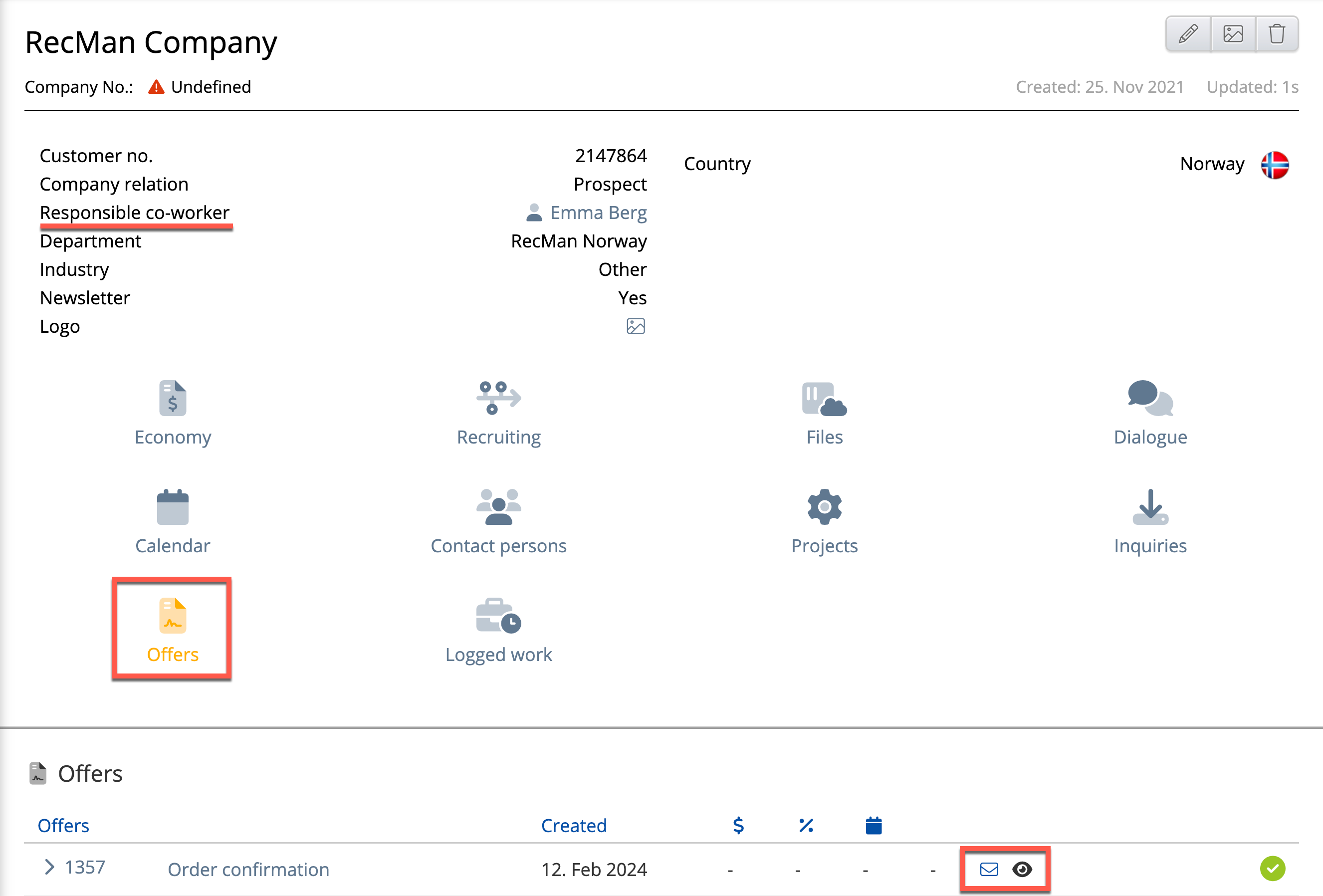Image resolution: width=1323 pixels, height=896 pixels.
Task: Click the green checkmark status on offer row
Action: pos(1272,869)
